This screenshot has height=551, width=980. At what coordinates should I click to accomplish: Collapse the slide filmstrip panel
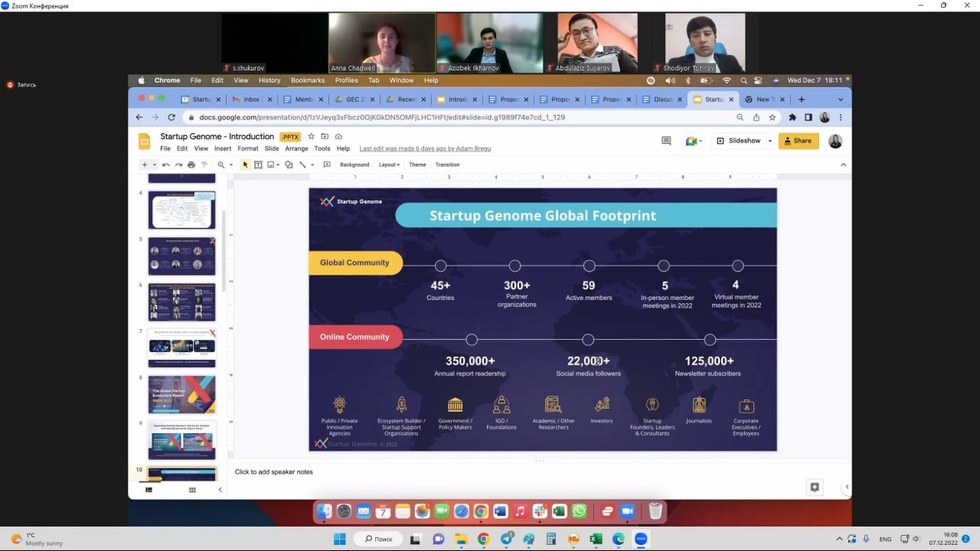point(220,490)
